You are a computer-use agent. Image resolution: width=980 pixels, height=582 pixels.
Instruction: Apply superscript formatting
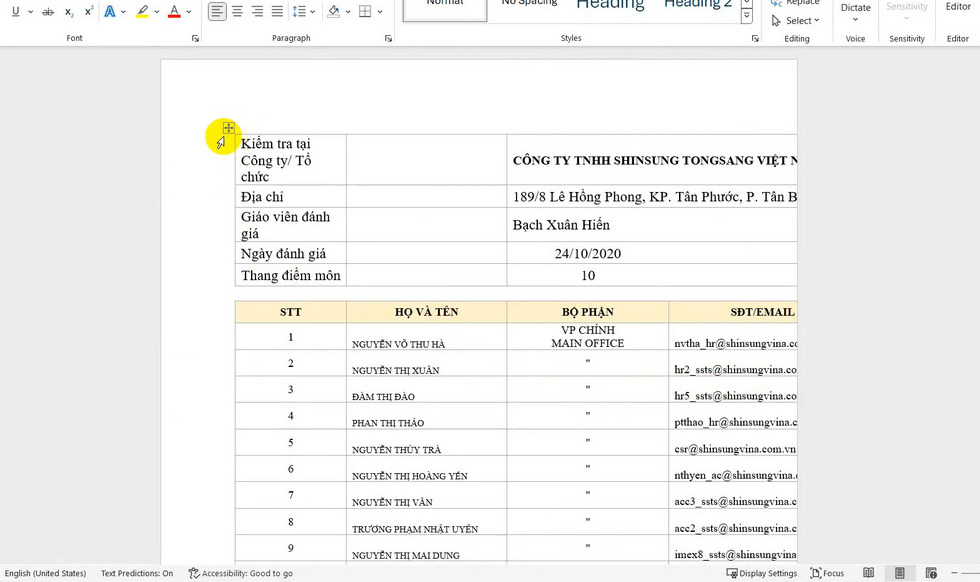89,12
